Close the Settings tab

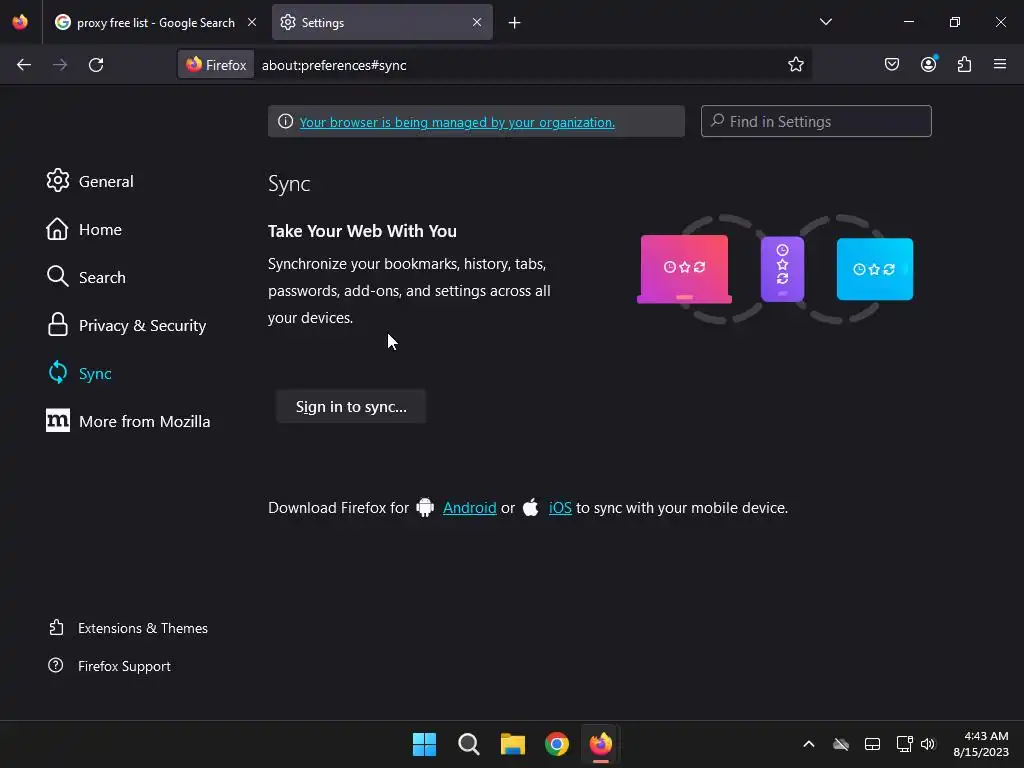[477, 22]
